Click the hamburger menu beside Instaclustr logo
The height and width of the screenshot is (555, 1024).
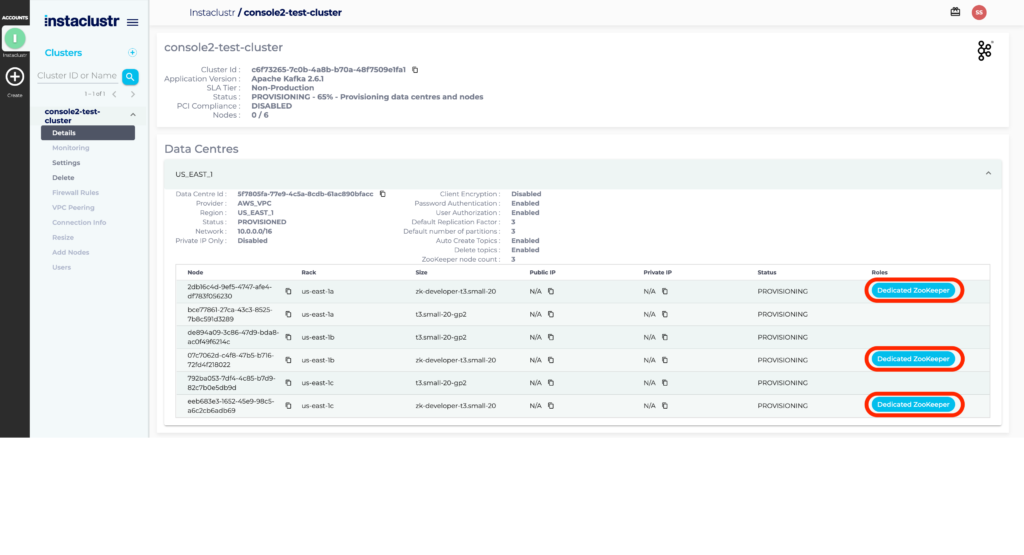pyautogui.click(x=132, y=22)
